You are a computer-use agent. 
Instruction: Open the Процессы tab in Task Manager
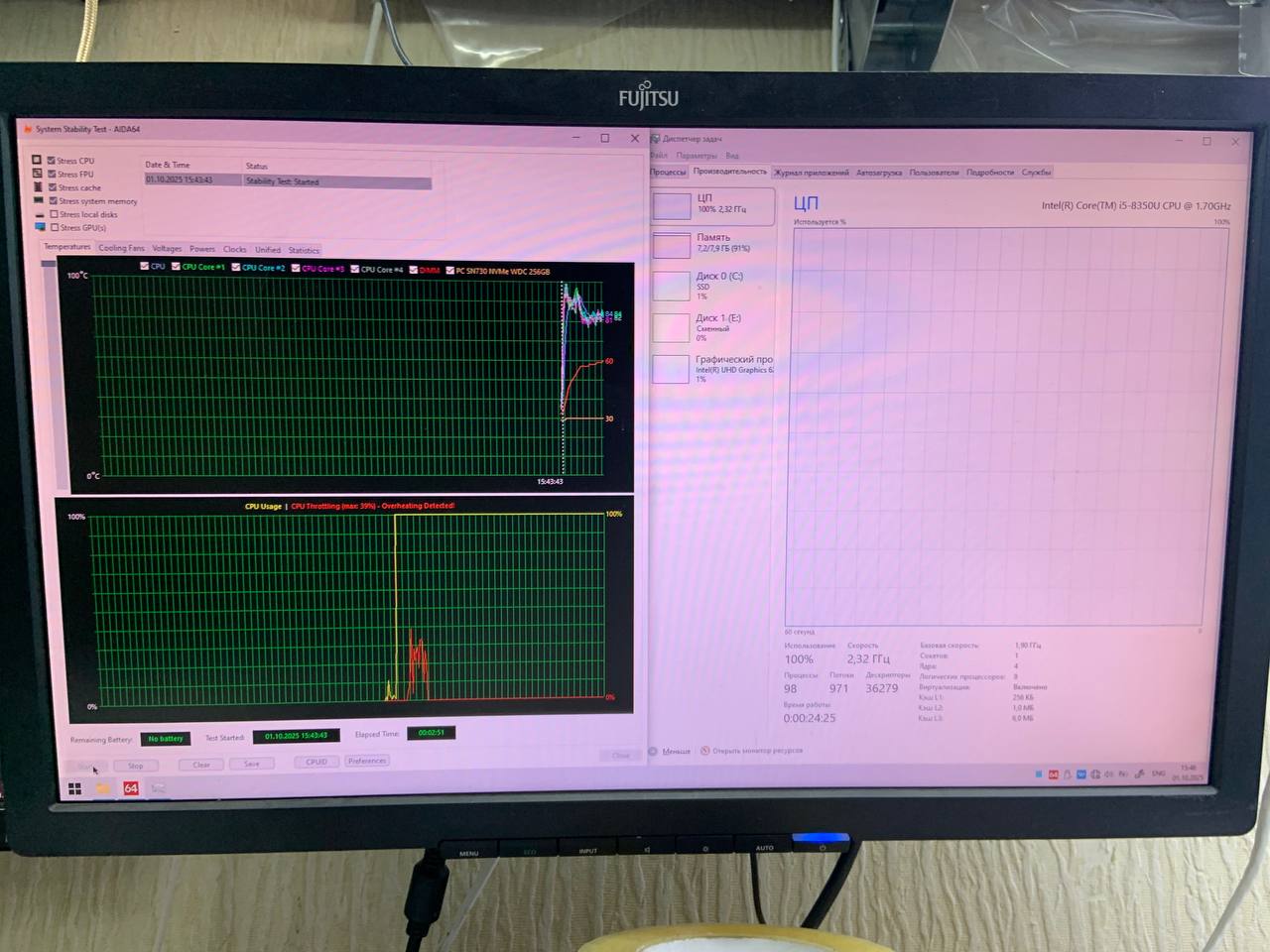click(668, 173)
